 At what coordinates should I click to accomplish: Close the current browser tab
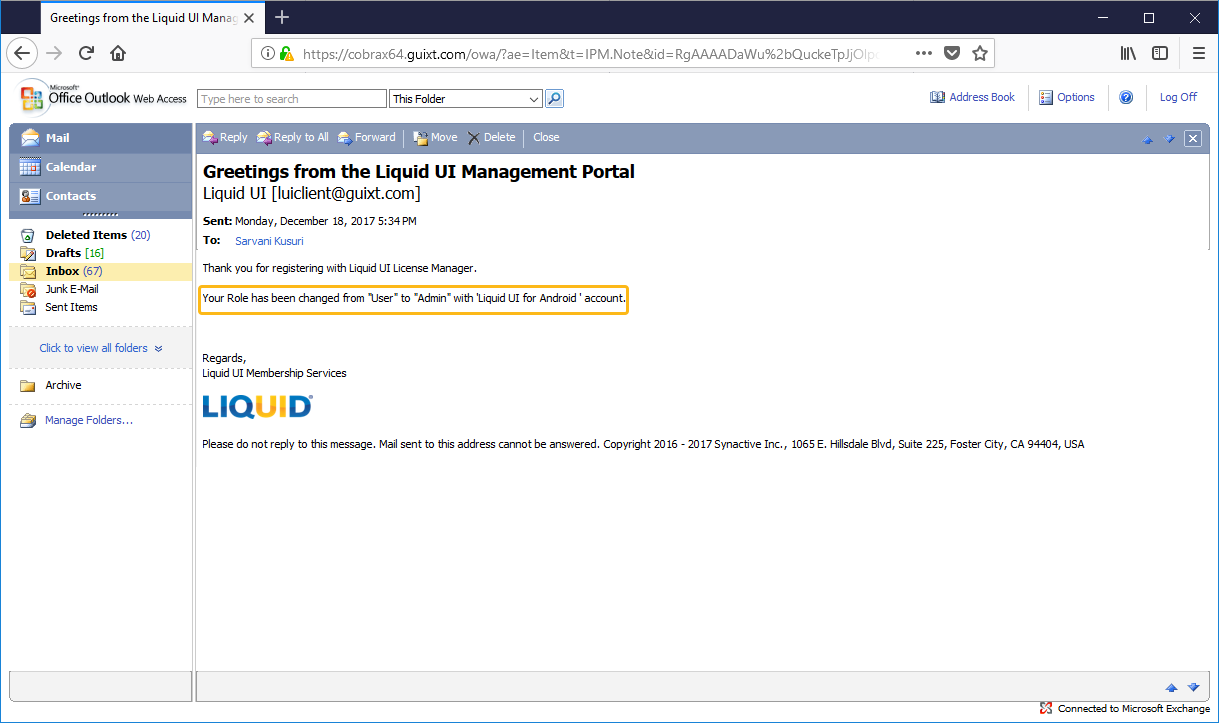point(250,17)
